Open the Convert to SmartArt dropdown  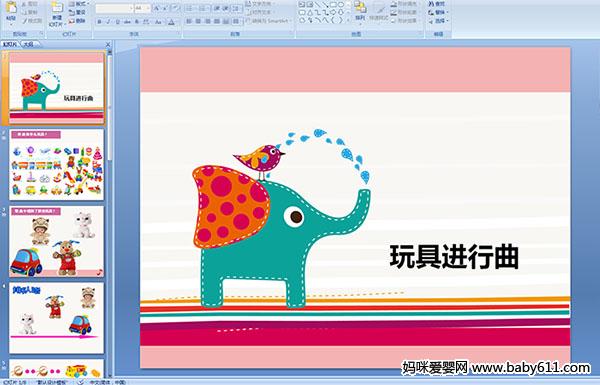(x=269, y=21)
